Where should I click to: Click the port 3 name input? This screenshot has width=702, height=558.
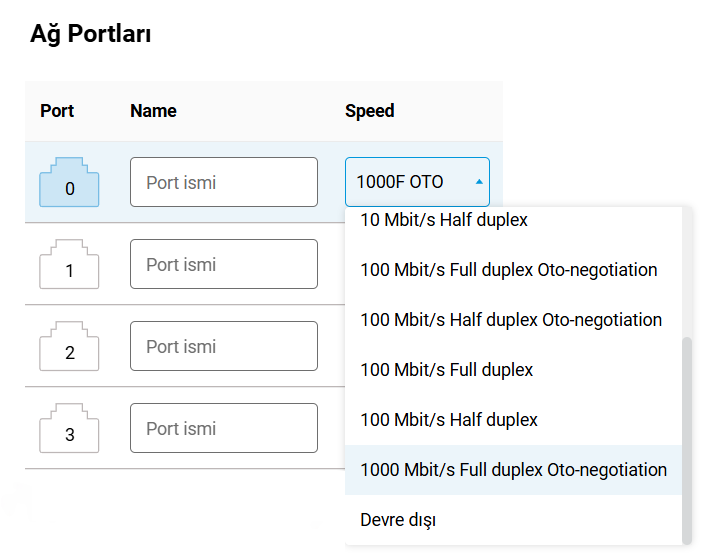(x=224, y=429)
